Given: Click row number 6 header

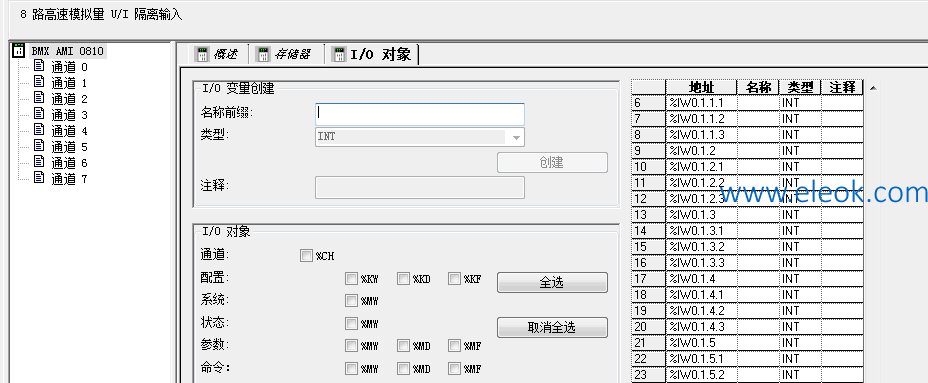Looking at the screenshot, I should tap(649, 103).
